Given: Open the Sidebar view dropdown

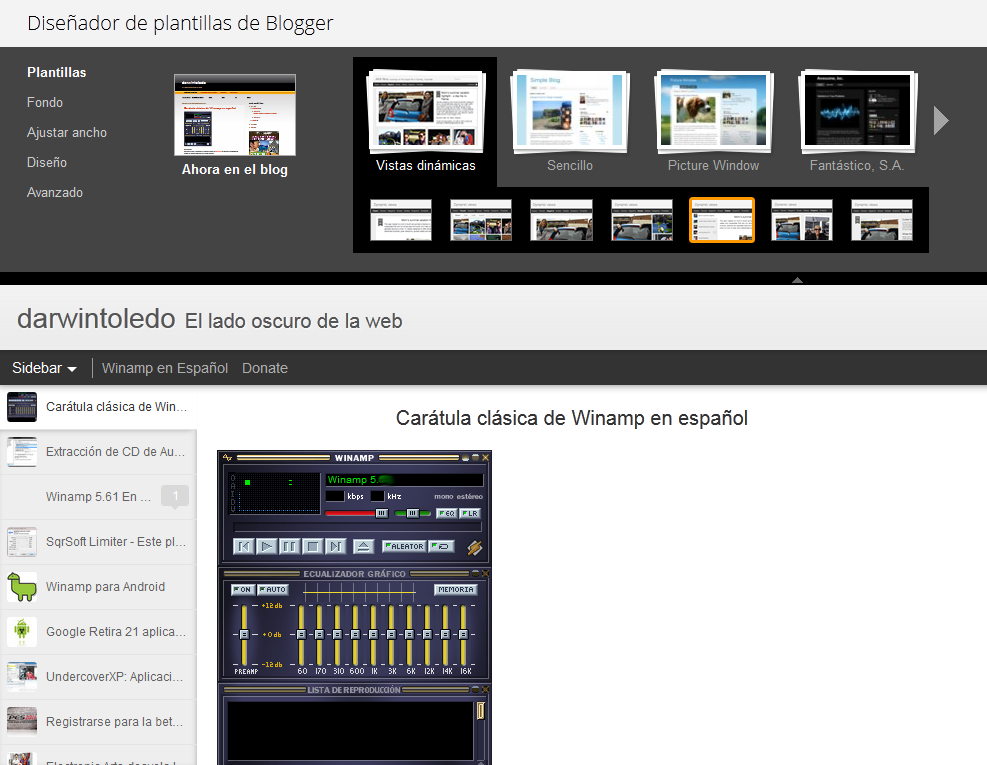Looking at the screenshot, I should 44,368.
